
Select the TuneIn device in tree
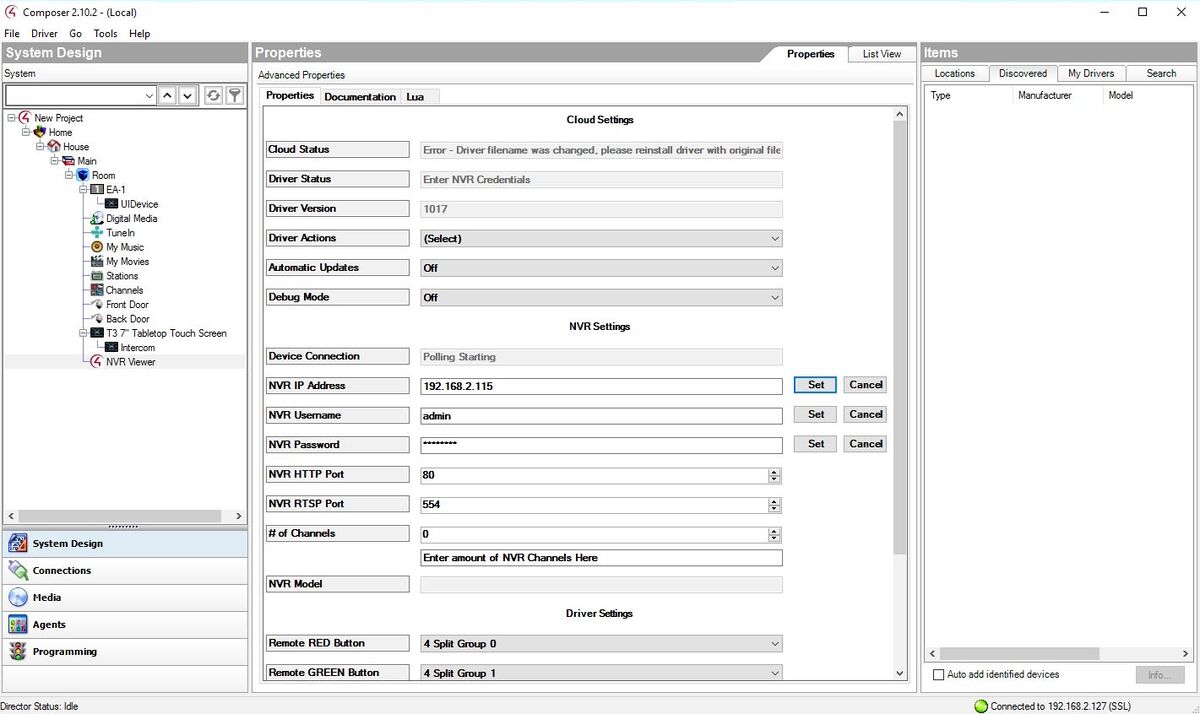pos(120,233)
